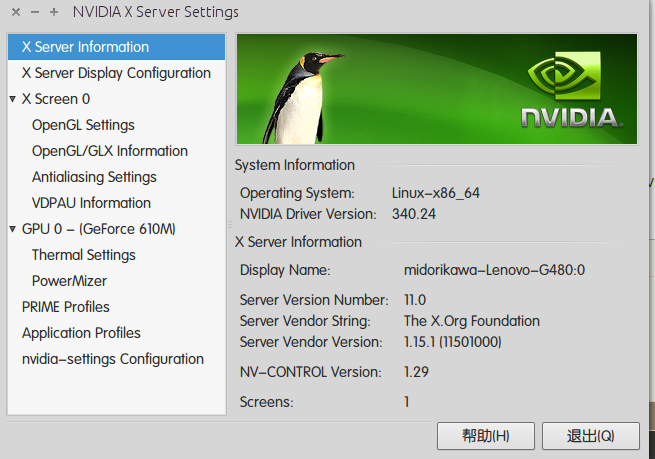Open nvidia-settings Configuration page
Image resolution: width=655 pixels, height=459 pixels.
(113, 359)
